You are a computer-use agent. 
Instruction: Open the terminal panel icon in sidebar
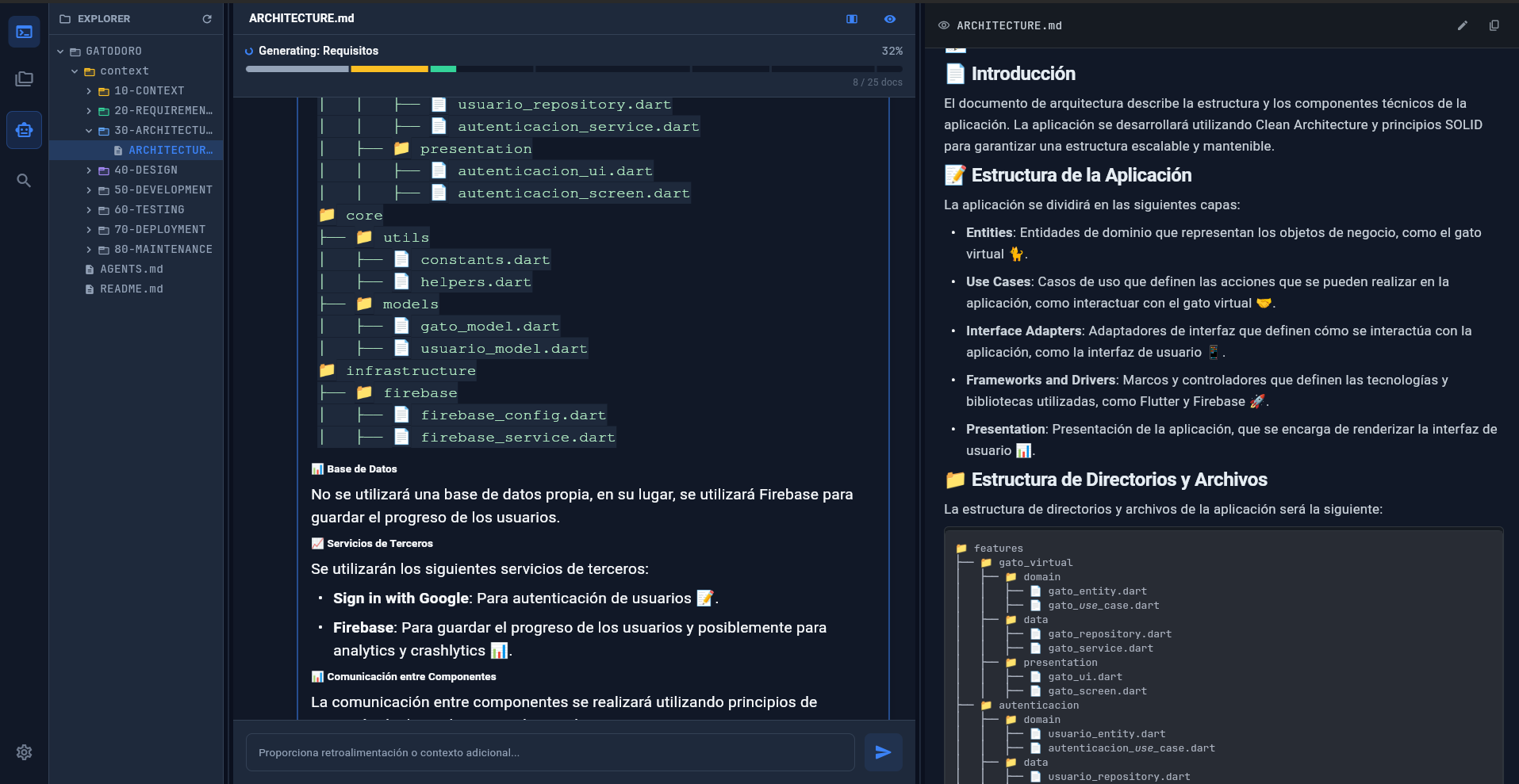click(x=24, y=33)
